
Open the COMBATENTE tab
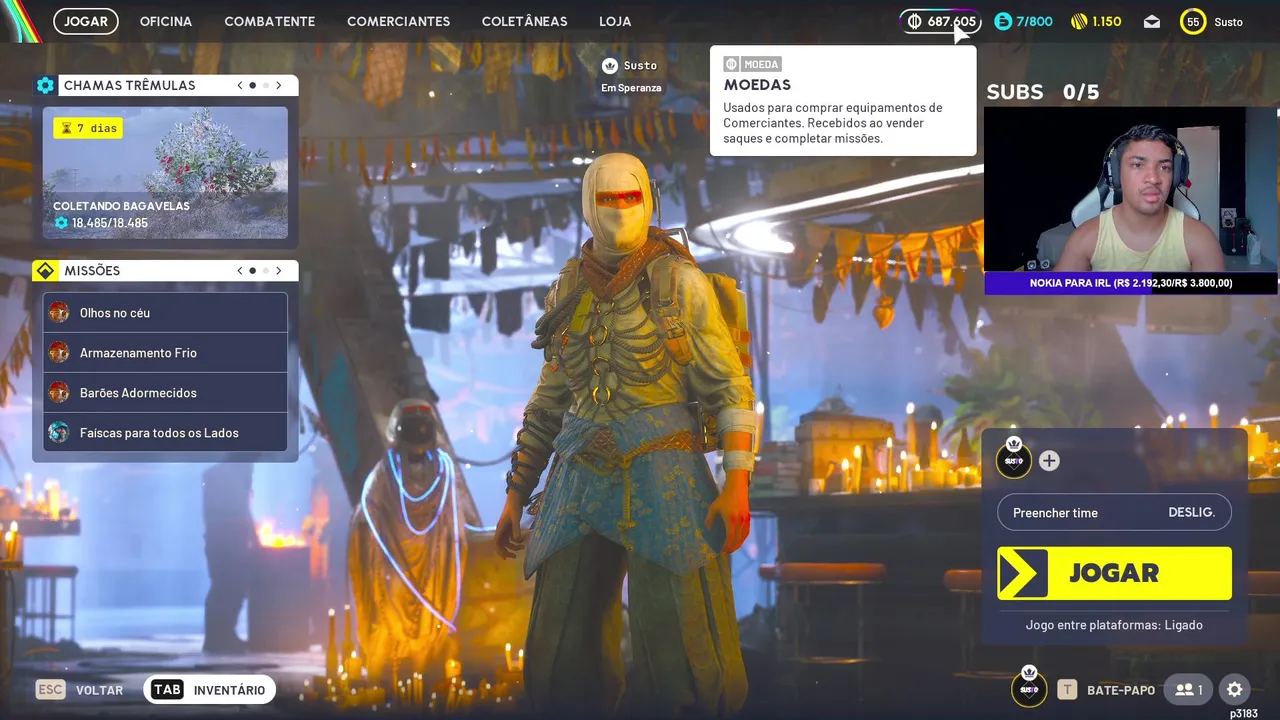coord(270,21)
